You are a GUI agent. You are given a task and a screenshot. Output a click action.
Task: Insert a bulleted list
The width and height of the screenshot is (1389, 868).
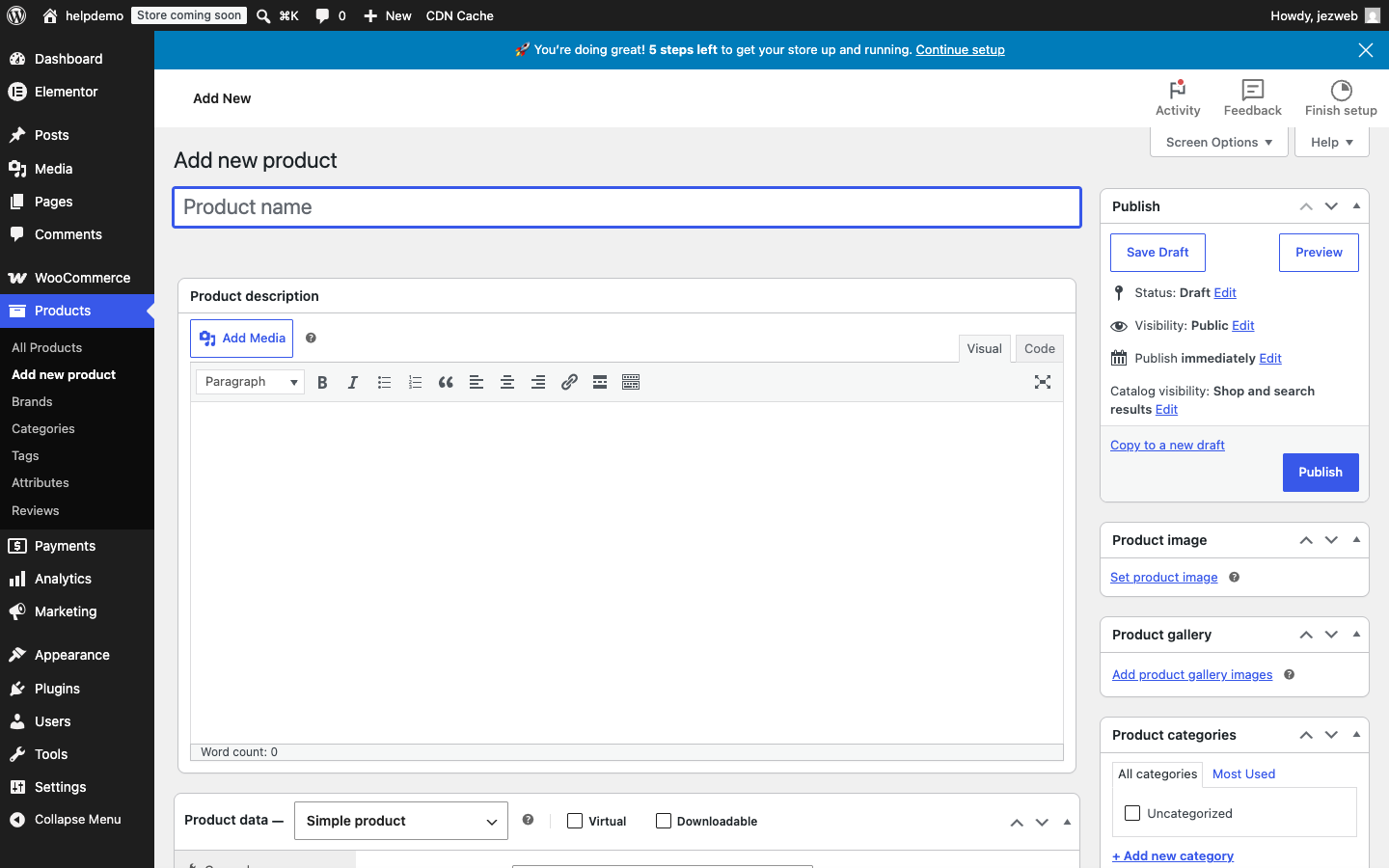point(384,383)
